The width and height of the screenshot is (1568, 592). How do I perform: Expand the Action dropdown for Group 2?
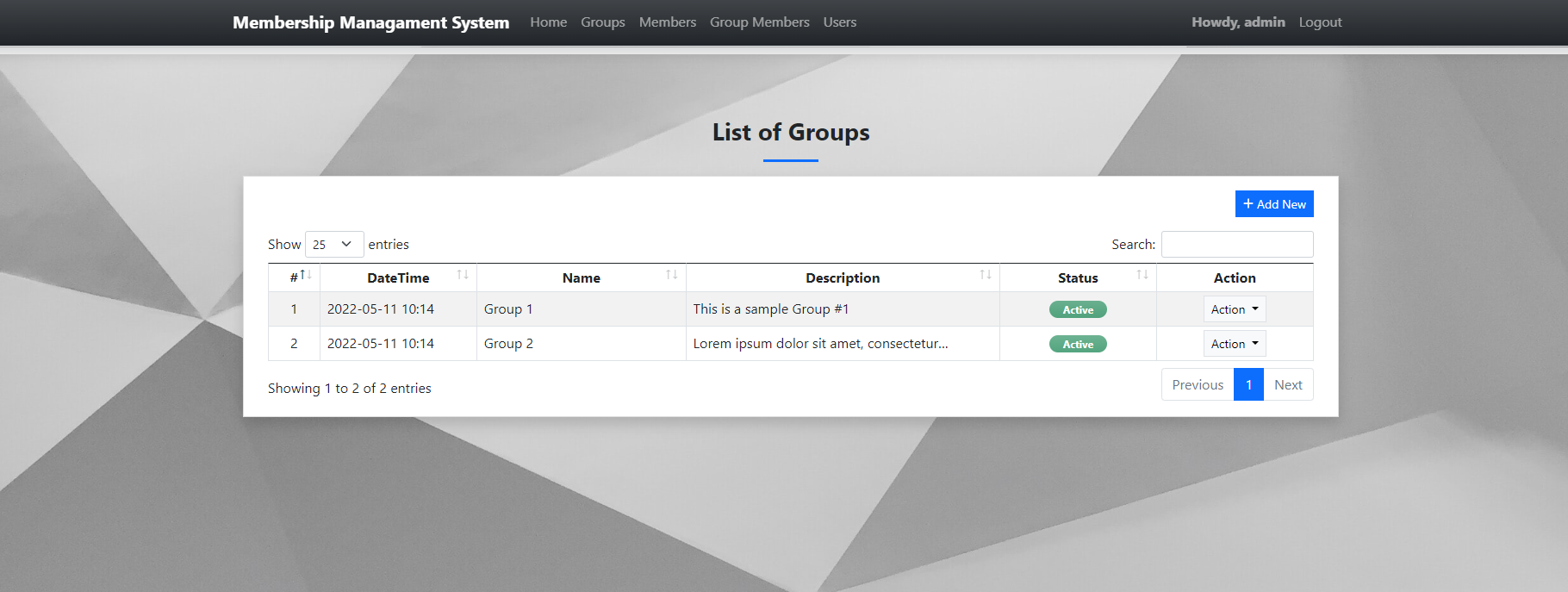(x=1234, y=344)
